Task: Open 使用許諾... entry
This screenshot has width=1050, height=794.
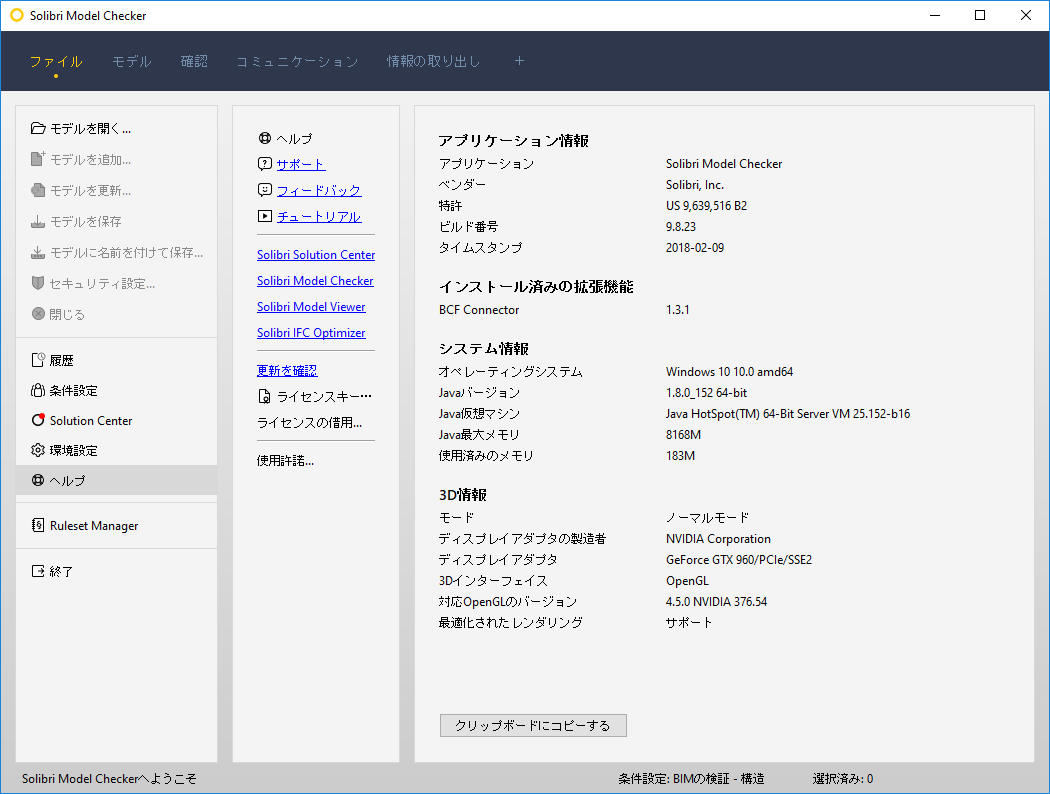Action: [285, 461]
